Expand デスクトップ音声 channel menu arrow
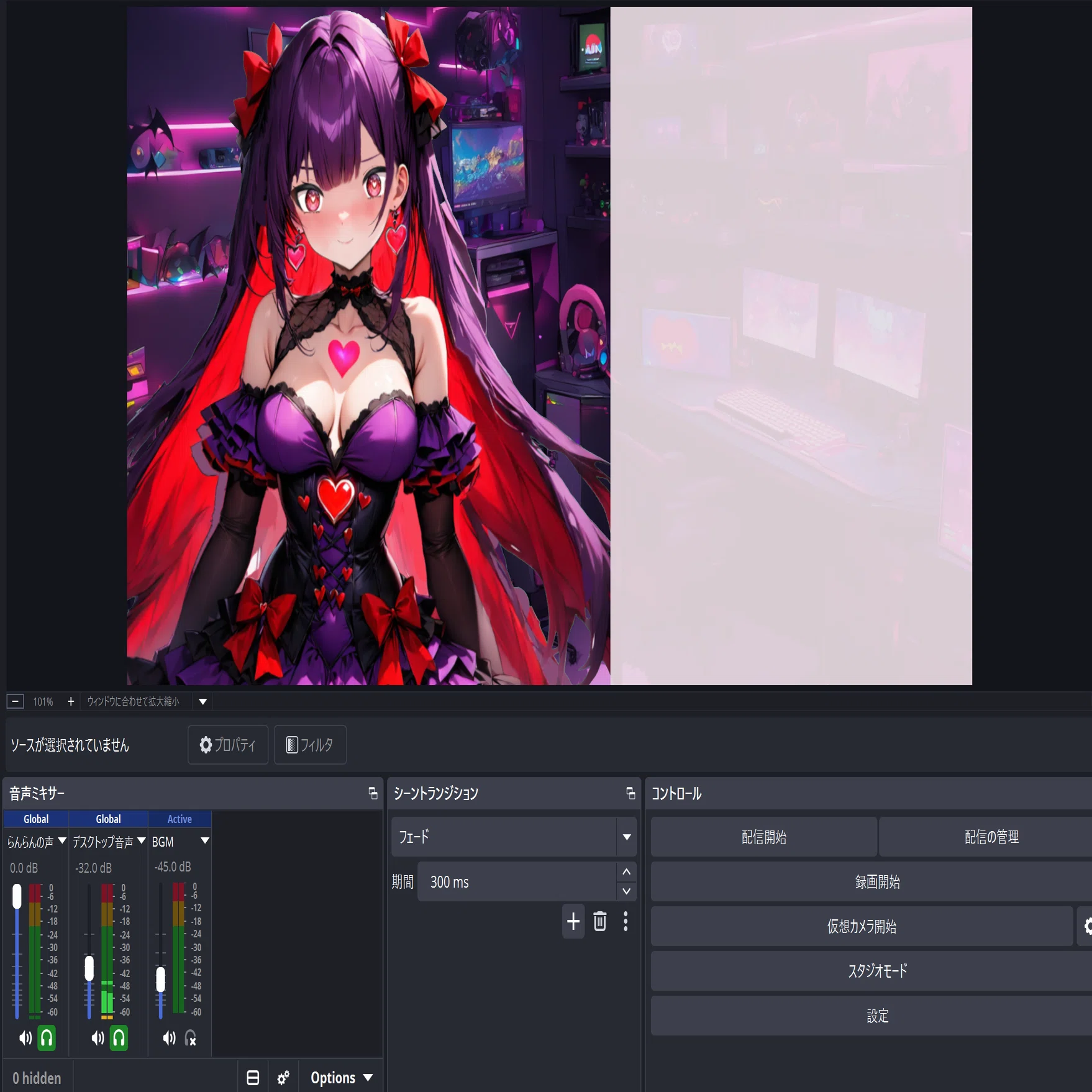 click(141, 841)
